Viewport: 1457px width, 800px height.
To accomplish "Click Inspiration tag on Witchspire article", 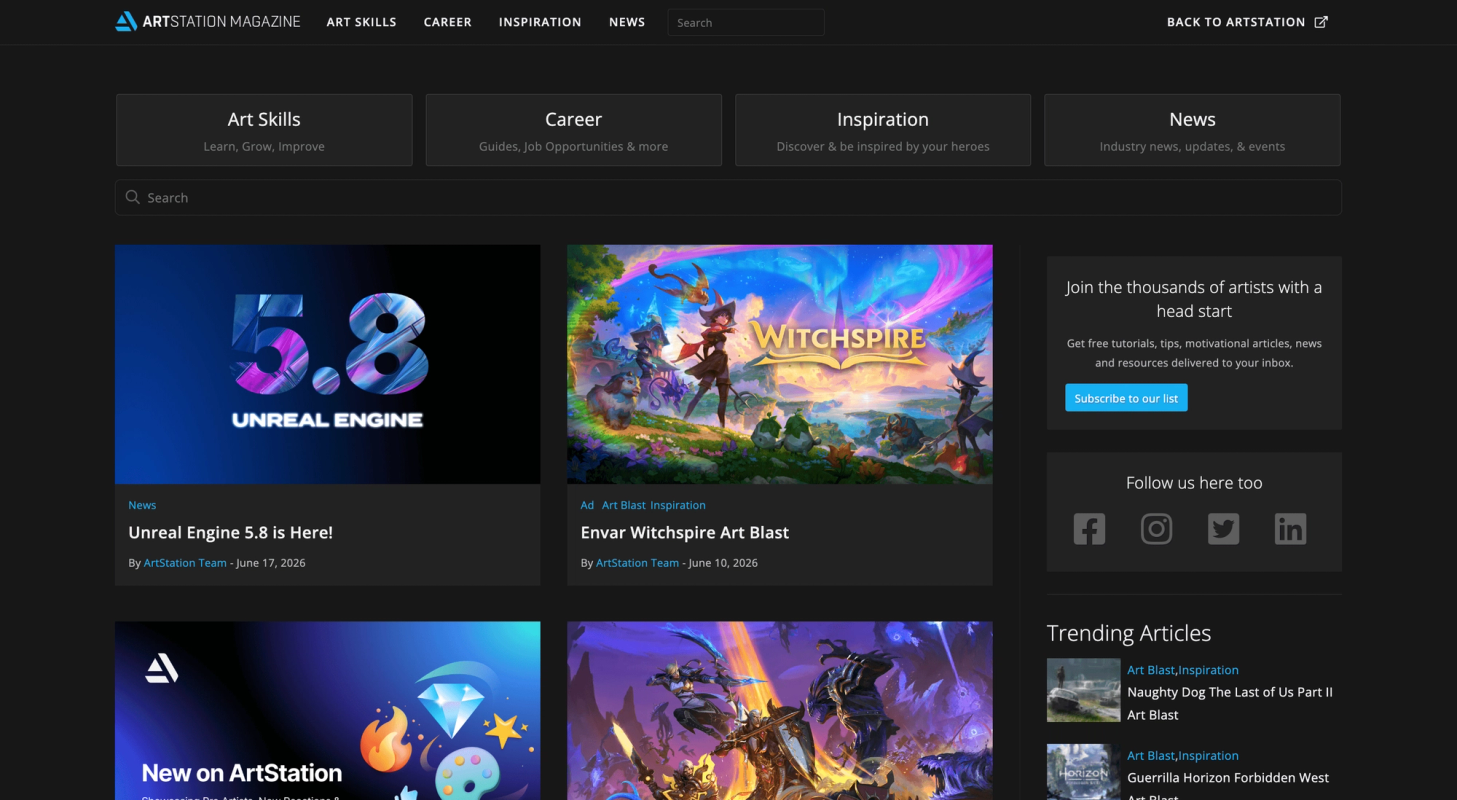I will click(x=678, y=505).
